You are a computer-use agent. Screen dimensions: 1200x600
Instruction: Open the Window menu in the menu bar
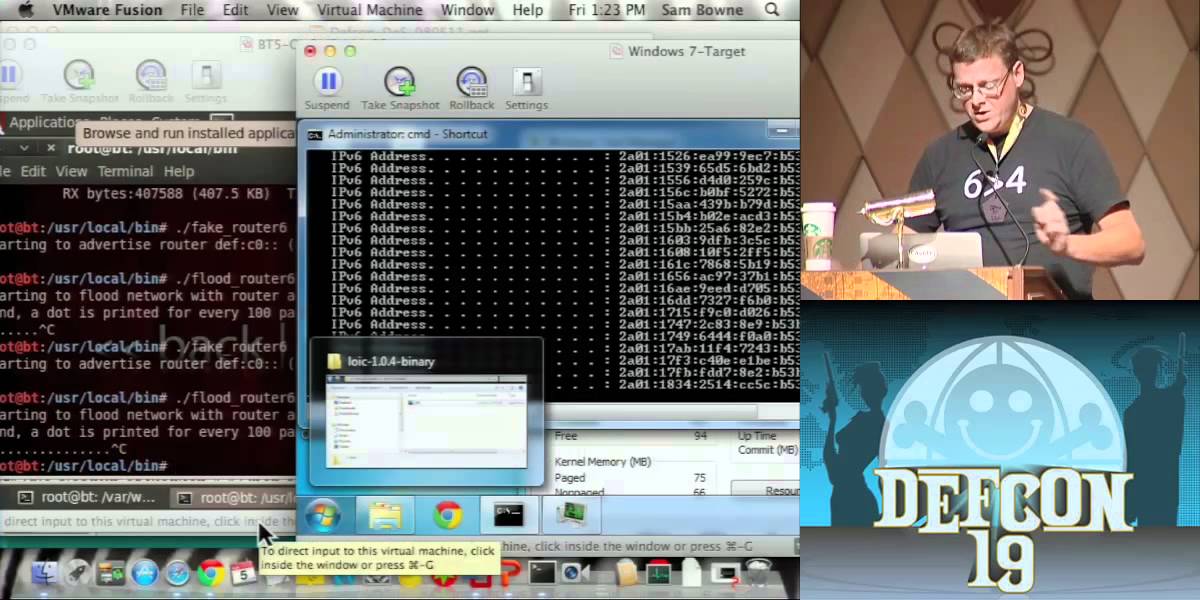tap(467, 10)
